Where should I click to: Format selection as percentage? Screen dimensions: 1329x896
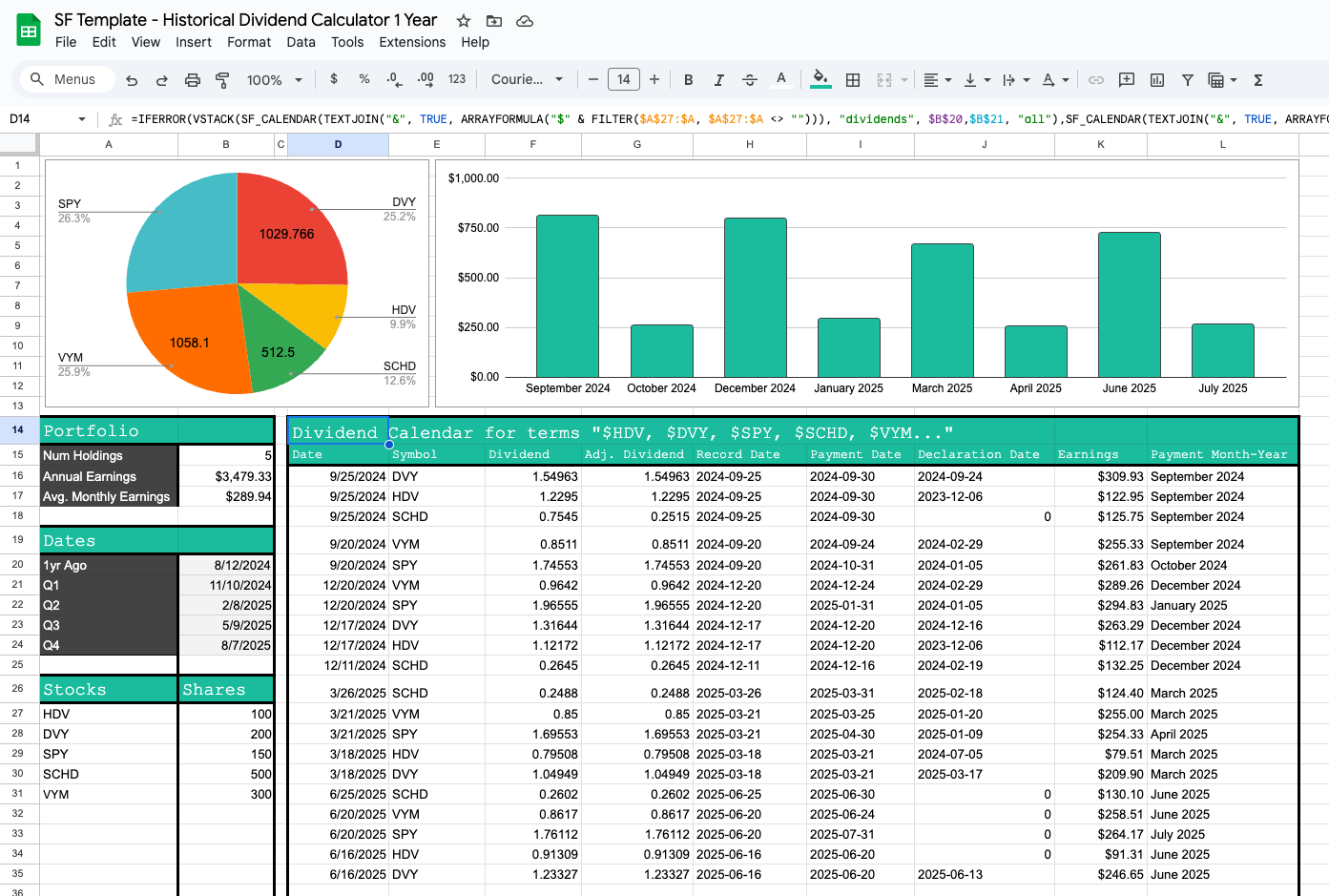pyautogui.click(x=363, y=79)
